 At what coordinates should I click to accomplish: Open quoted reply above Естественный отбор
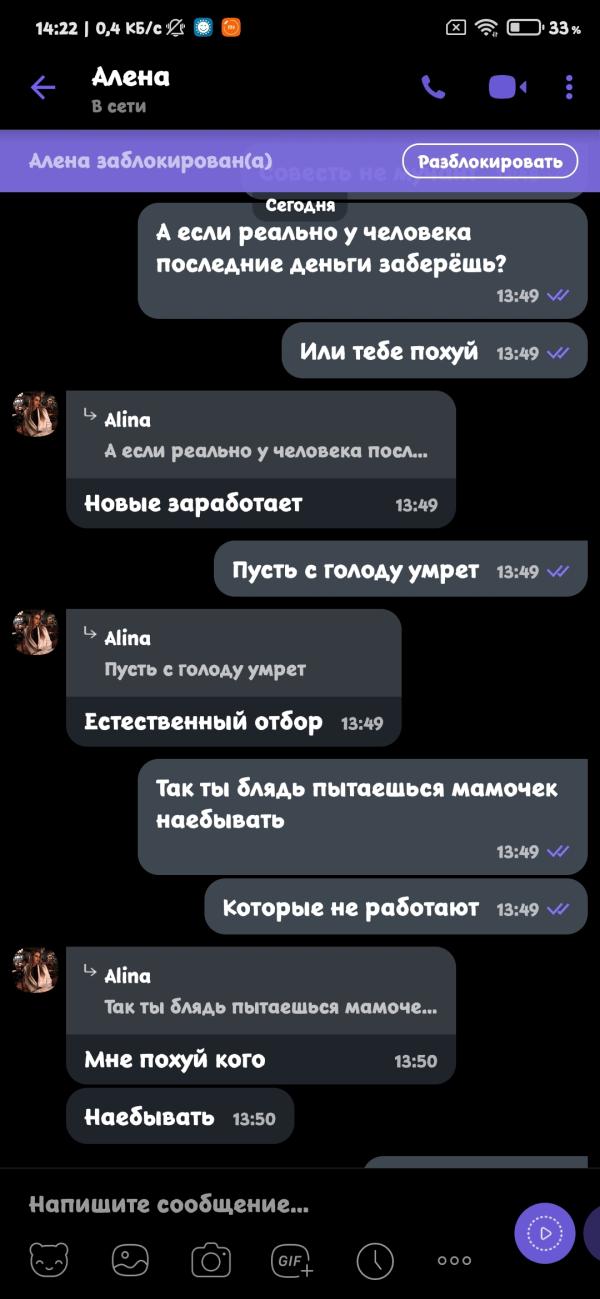pos(233,653)
